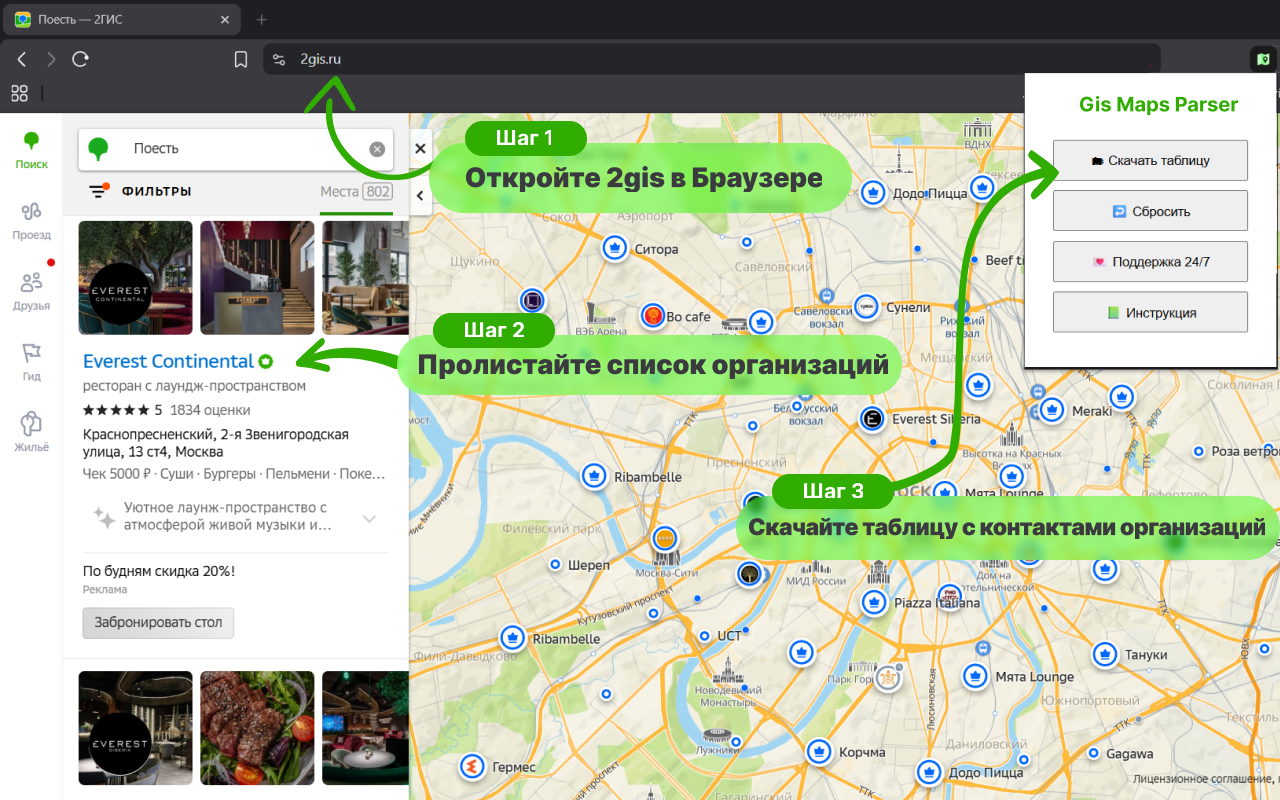Open the Гид sidebar section
The width and height of the screenshot is (1280, 800).
[x=31, y=362]
